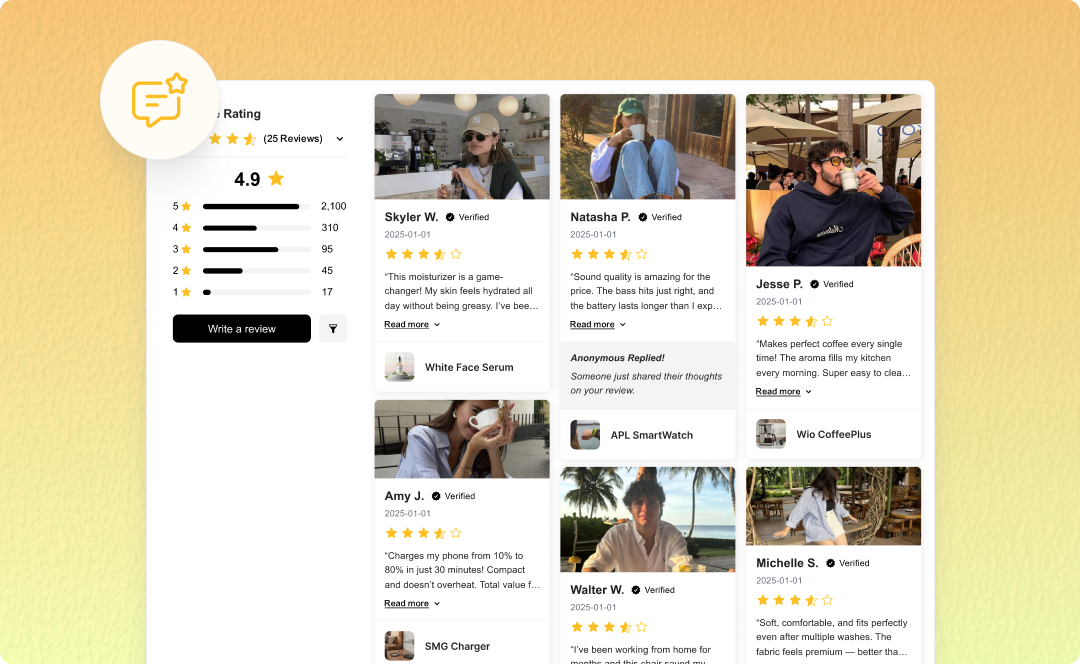Select the empty fifth star on Amy J.'s rating
Image resolution: width=1080 pixels, height=664 pixels.
[x=456, y=533]
